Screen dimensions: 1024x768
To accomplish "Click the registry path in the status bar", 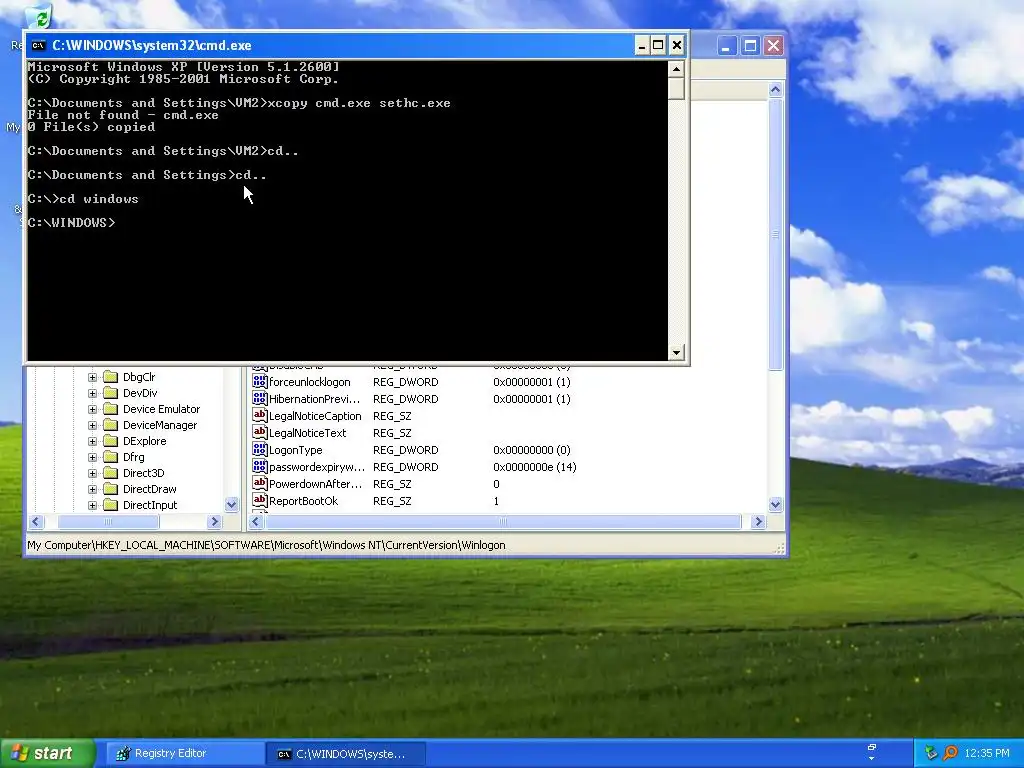I will coord(266,545).
